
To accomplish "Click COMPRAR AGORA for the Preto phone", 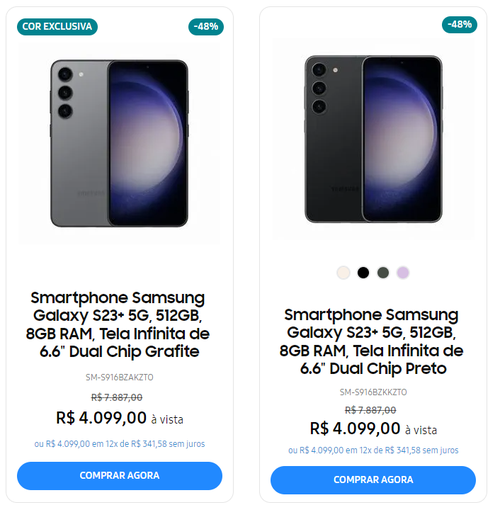I will 373,480.
